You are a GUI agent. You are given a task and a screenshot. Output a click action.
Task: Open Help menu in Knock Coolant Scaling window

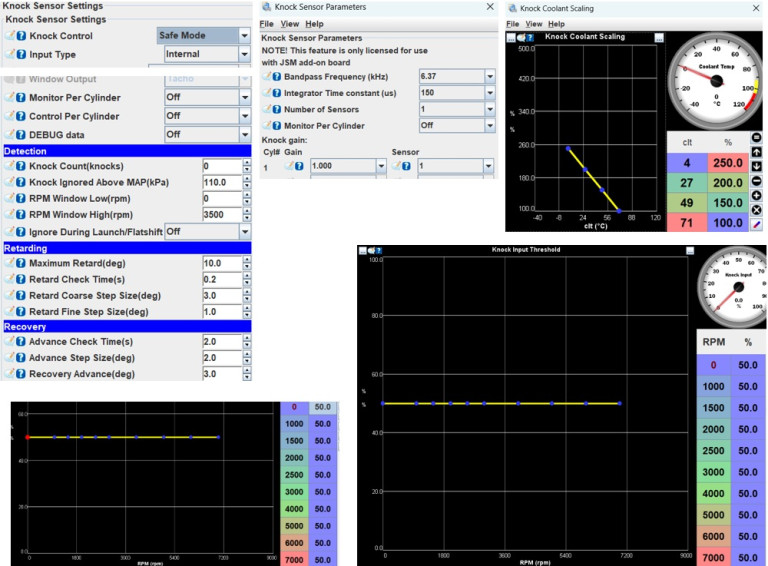pos(556,23)
